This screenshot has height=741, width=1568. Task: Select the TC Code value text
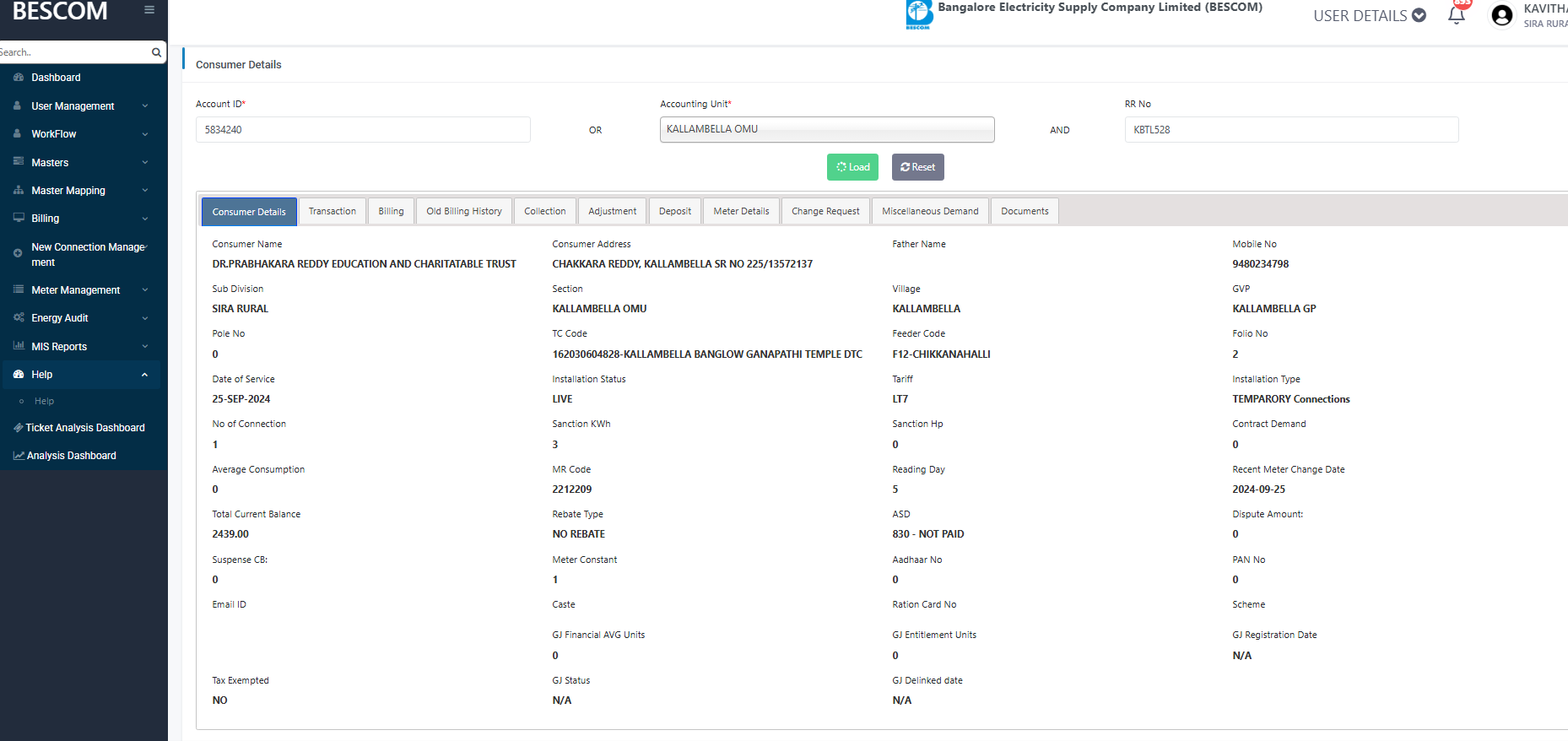(x=707, y=354)
